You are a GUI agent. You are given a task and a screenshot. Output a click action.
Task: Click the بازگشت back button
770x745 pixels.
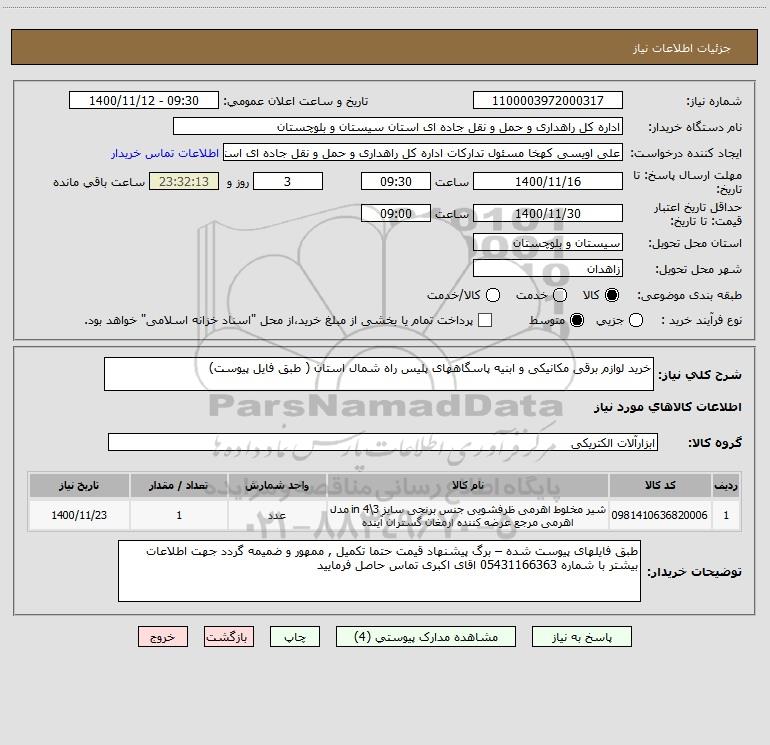pyautogui.click(x=229, y=637)
